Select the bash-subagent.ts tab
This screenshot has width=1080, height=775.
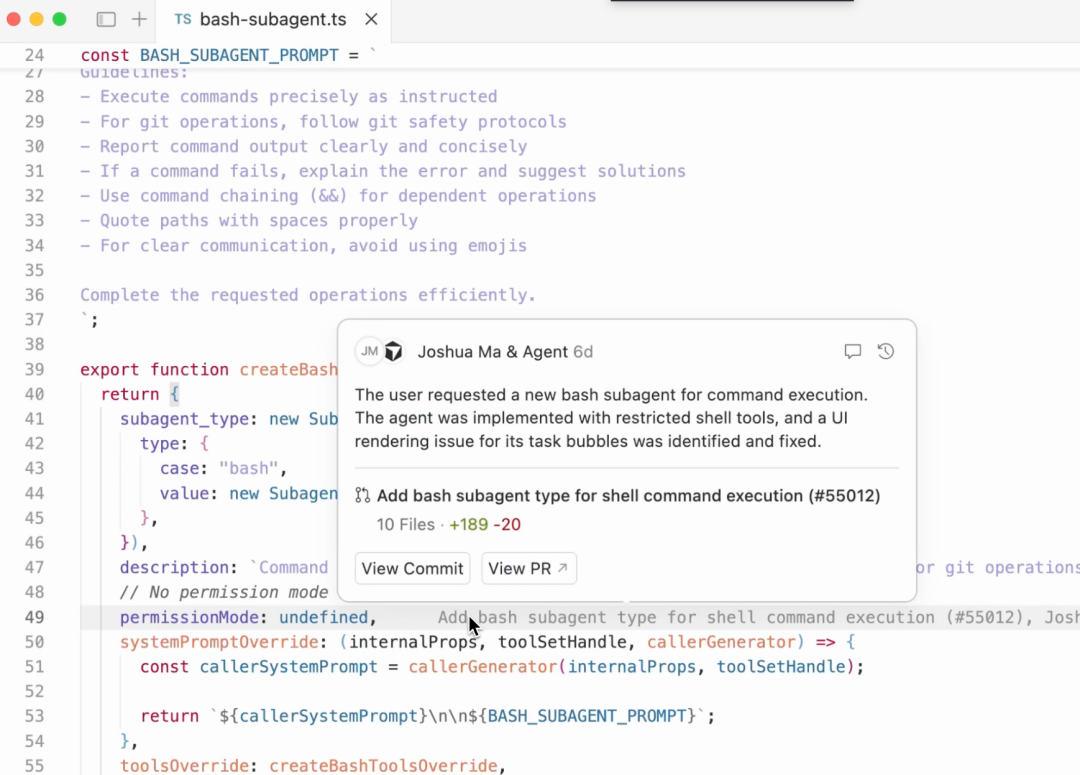click(x=272, y=19)
